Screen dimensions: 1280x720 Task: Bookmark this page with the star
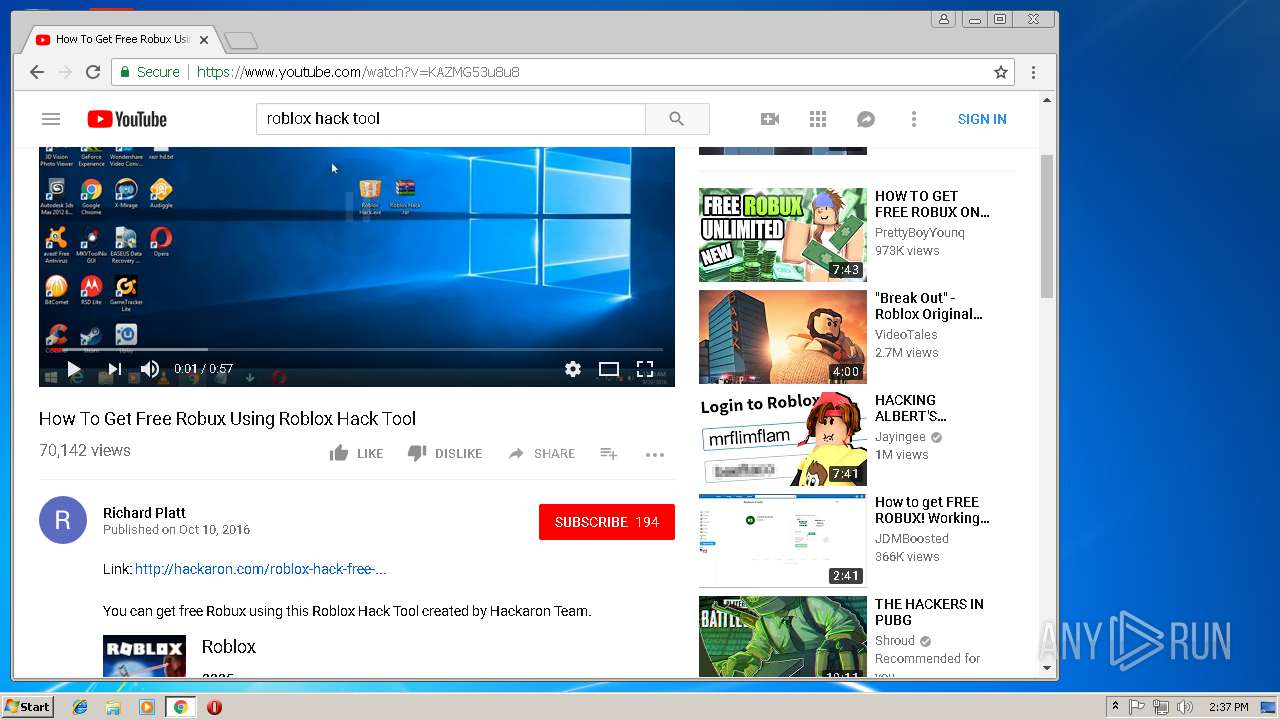point(1000,72)
